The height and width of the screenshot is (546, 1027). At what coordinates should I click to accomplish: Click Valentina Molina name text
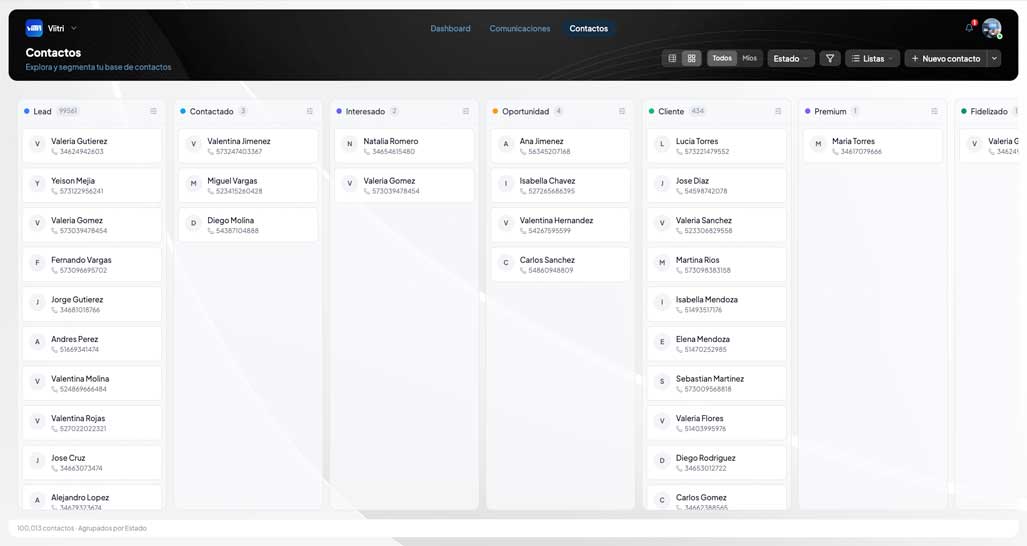click(80, 378)
